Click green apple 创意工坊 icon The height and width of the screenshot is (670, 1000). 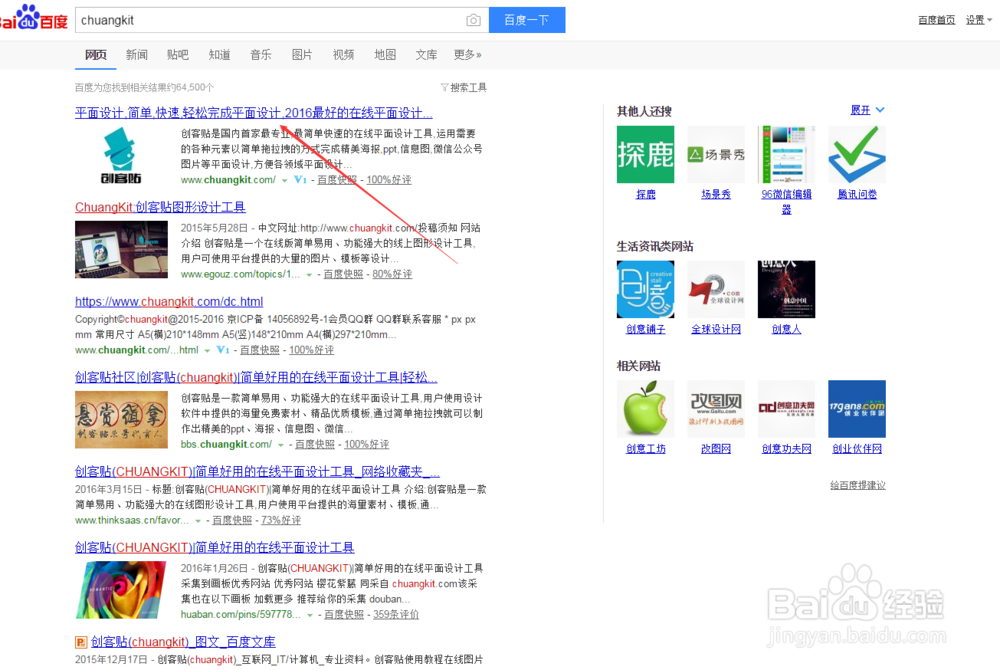click(x=645, y=409)
